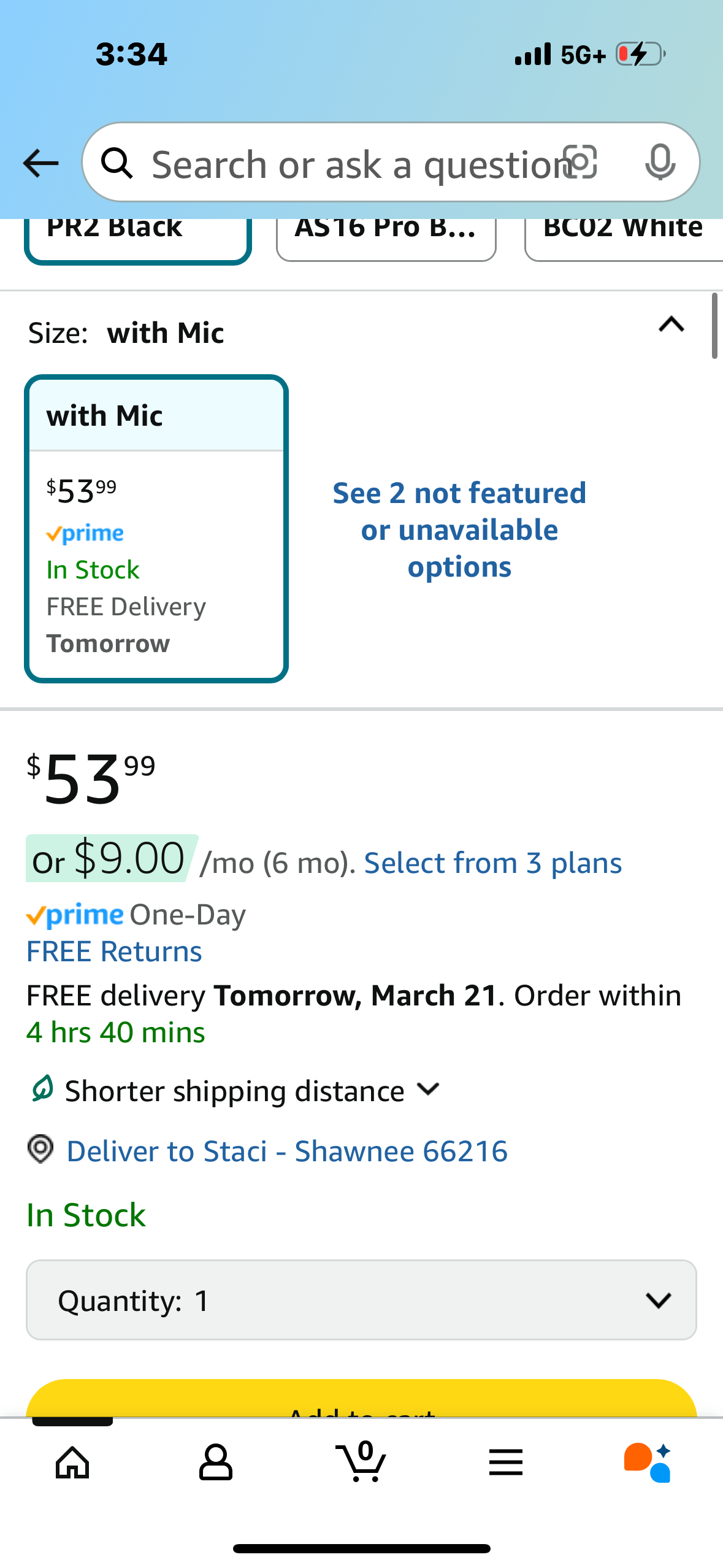
Task: Open the hamburger menu icon
Action: 506,1462
